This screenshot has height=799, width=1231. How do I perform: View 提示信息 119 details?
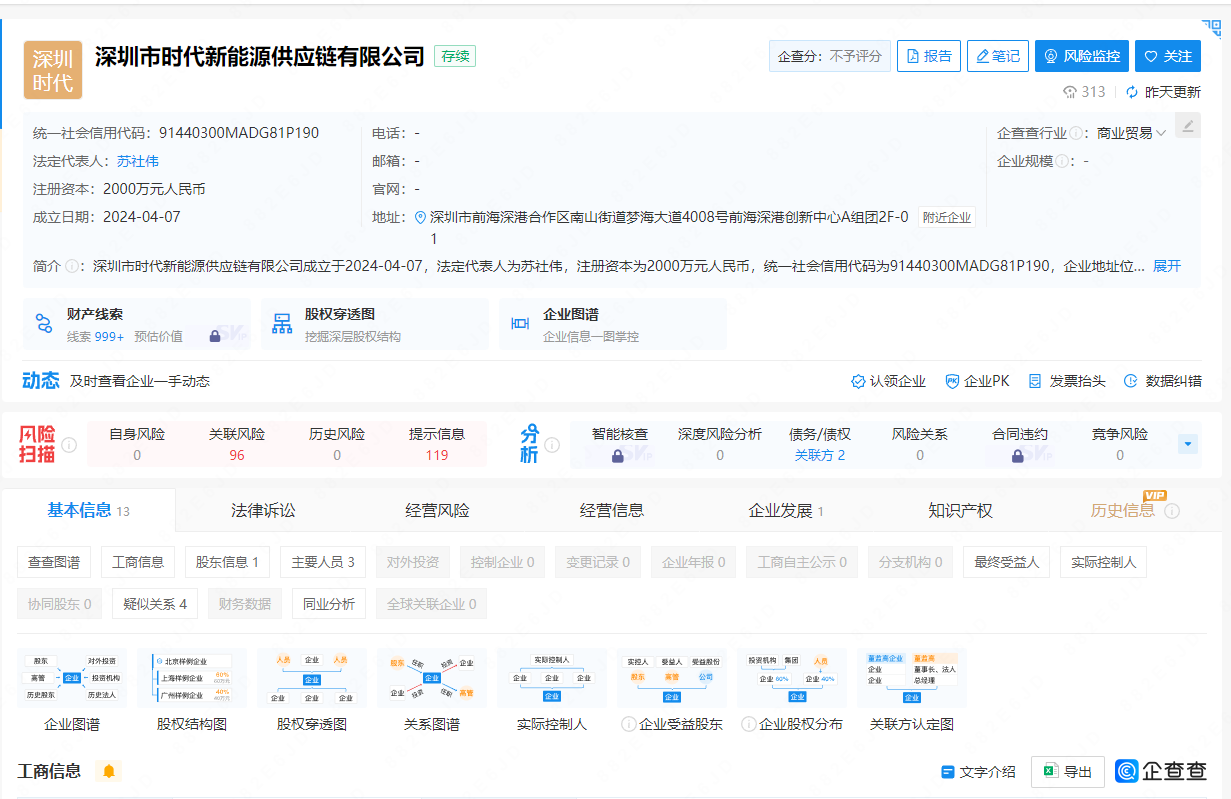pyautogui.click(x=437, y=444)
